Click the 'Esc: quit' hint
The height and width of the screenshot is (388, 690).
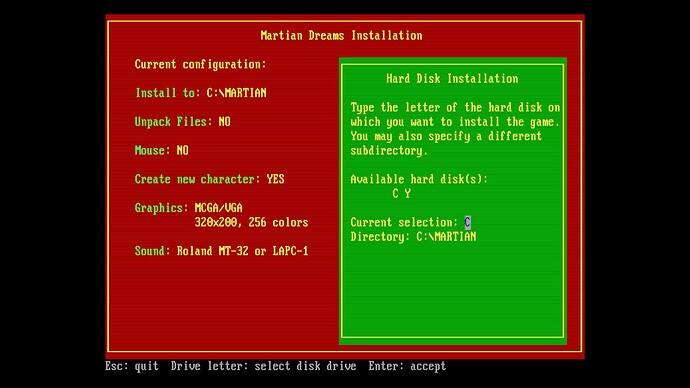pyautogui.click(x=132, y=366)
